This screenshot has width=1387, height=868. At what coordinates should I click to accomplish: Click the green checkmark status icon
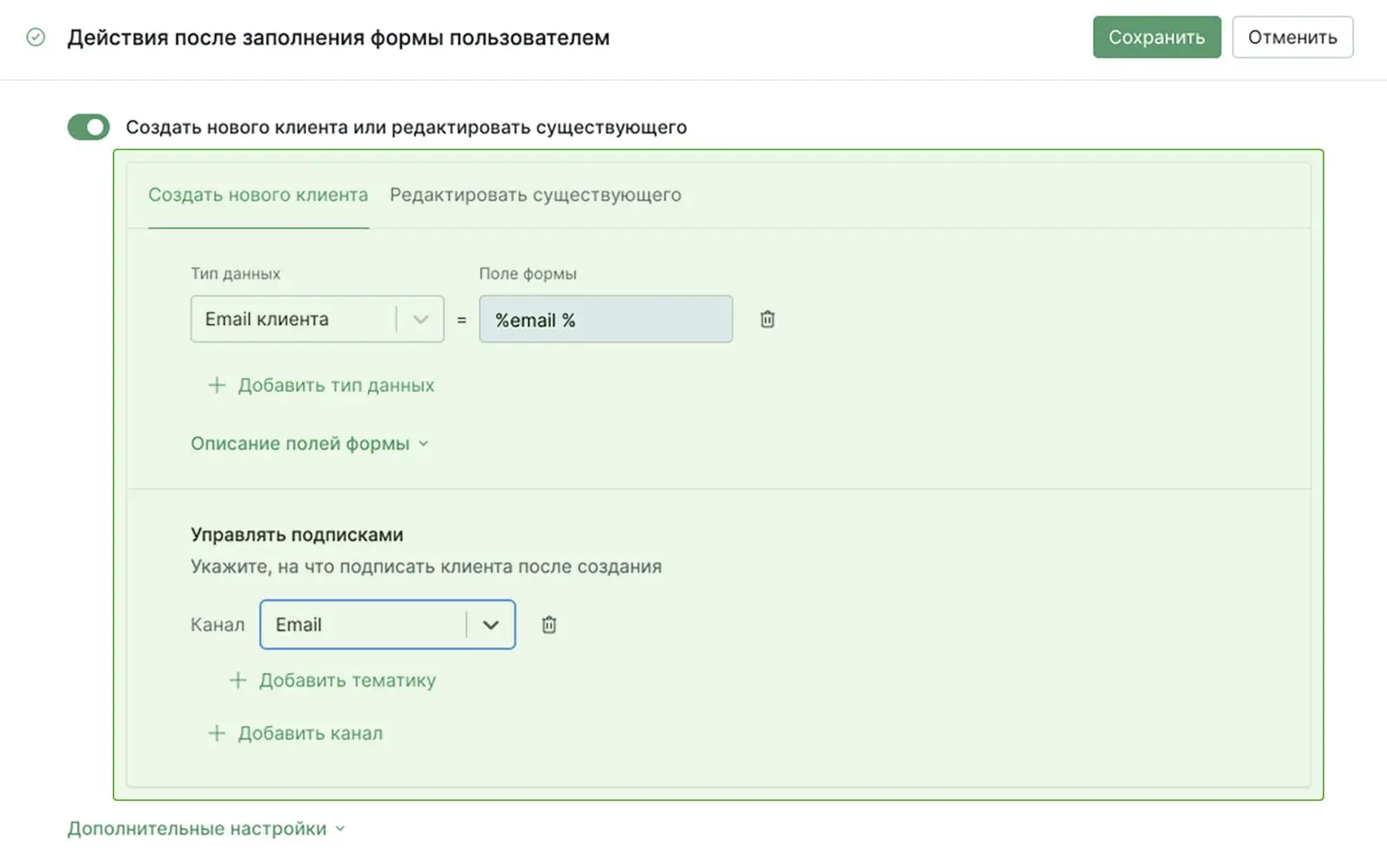click(x=36, y=37)
